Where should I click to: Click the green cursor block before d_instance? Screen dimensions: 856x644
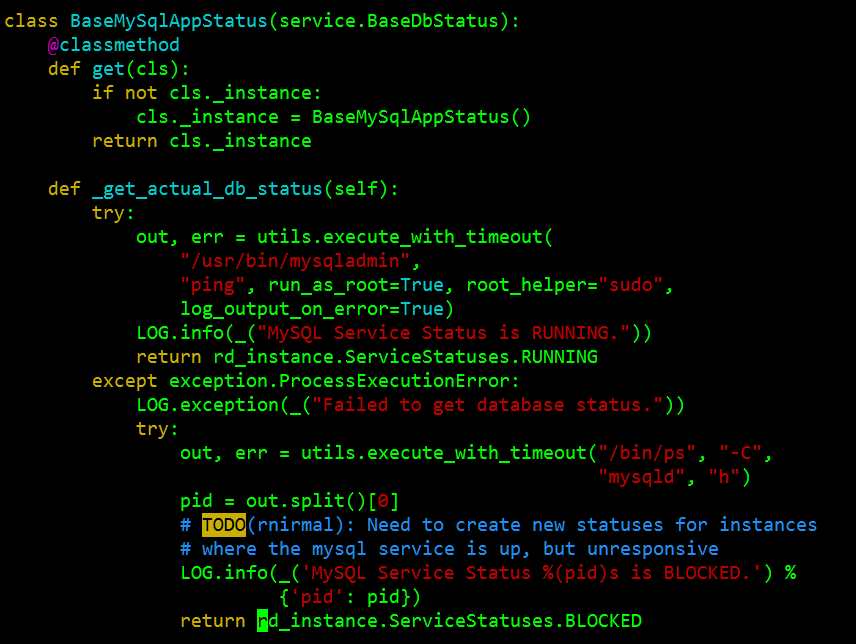[262, 621]
